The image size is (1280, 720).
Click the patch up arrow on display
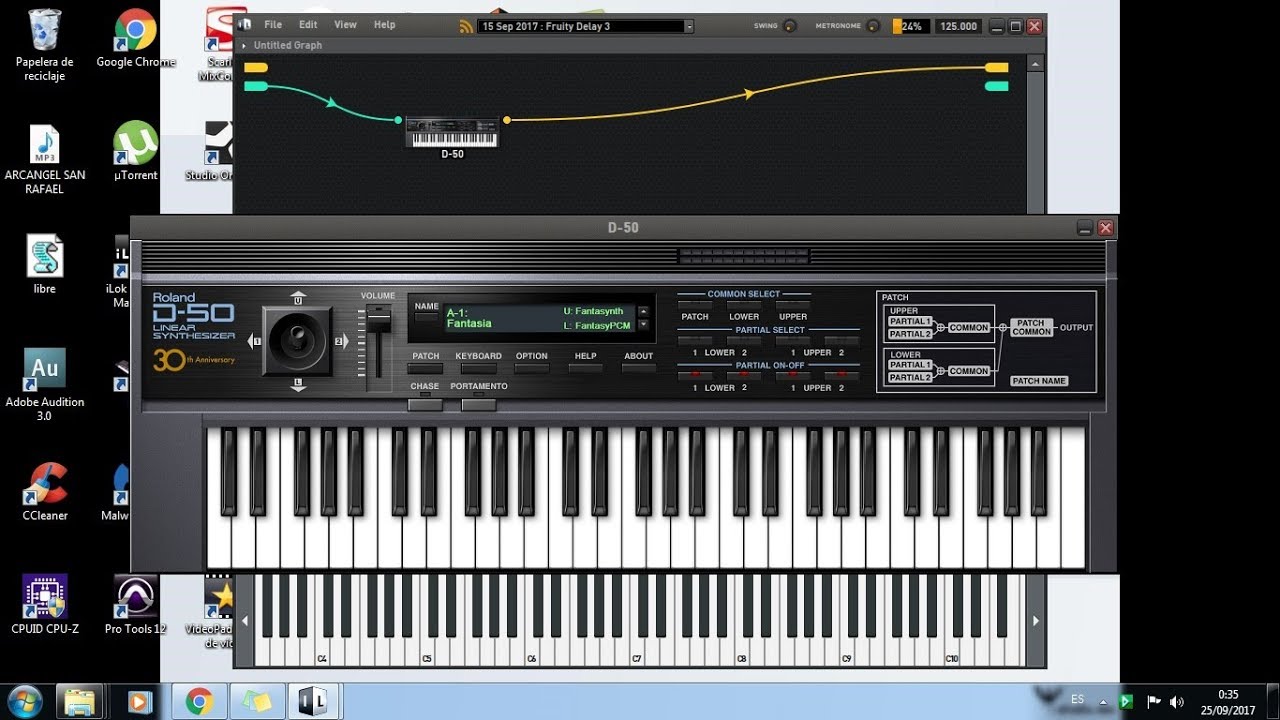[x=643, y=311]
